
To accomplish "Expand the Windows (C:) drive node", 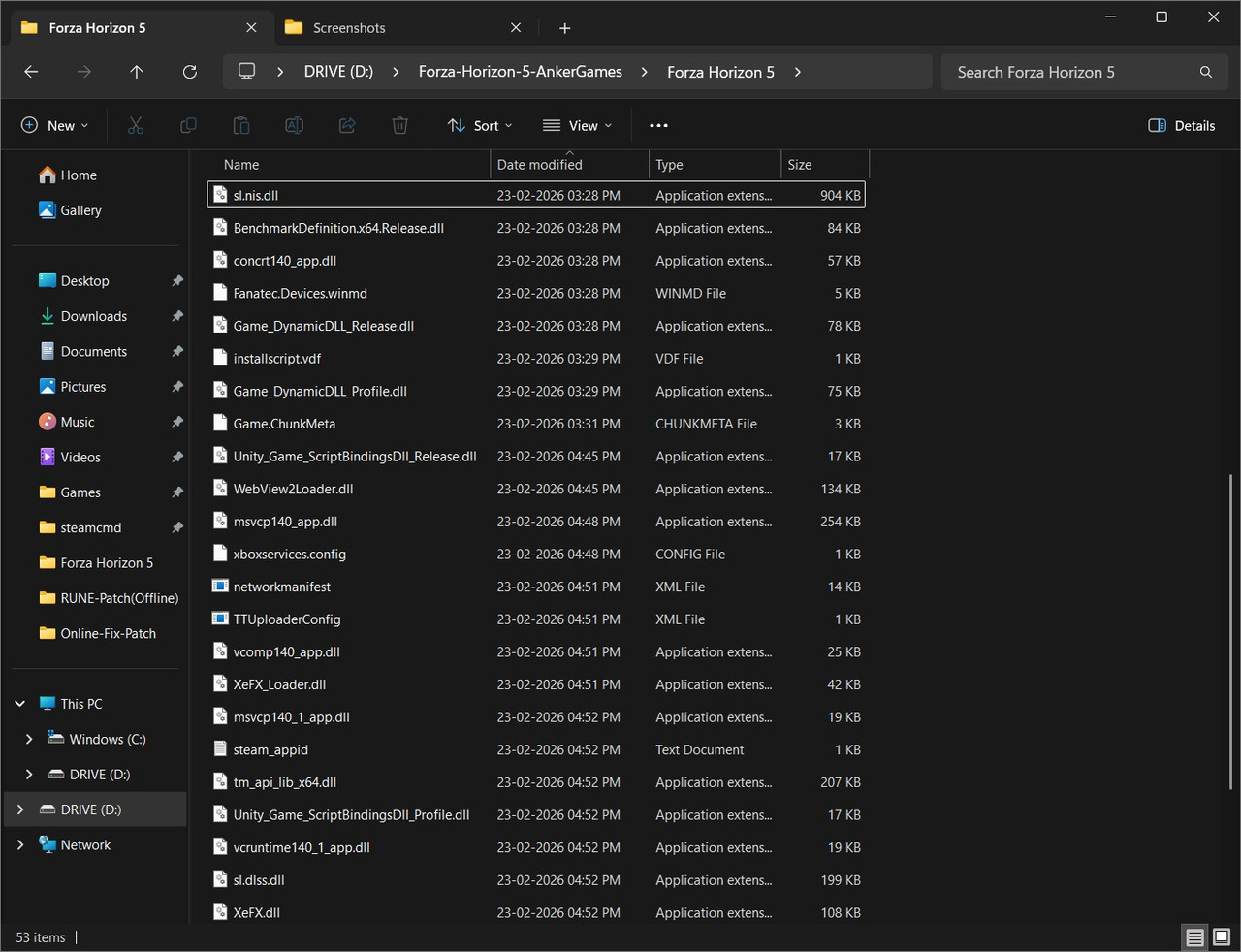I will [x=29, y=739].
